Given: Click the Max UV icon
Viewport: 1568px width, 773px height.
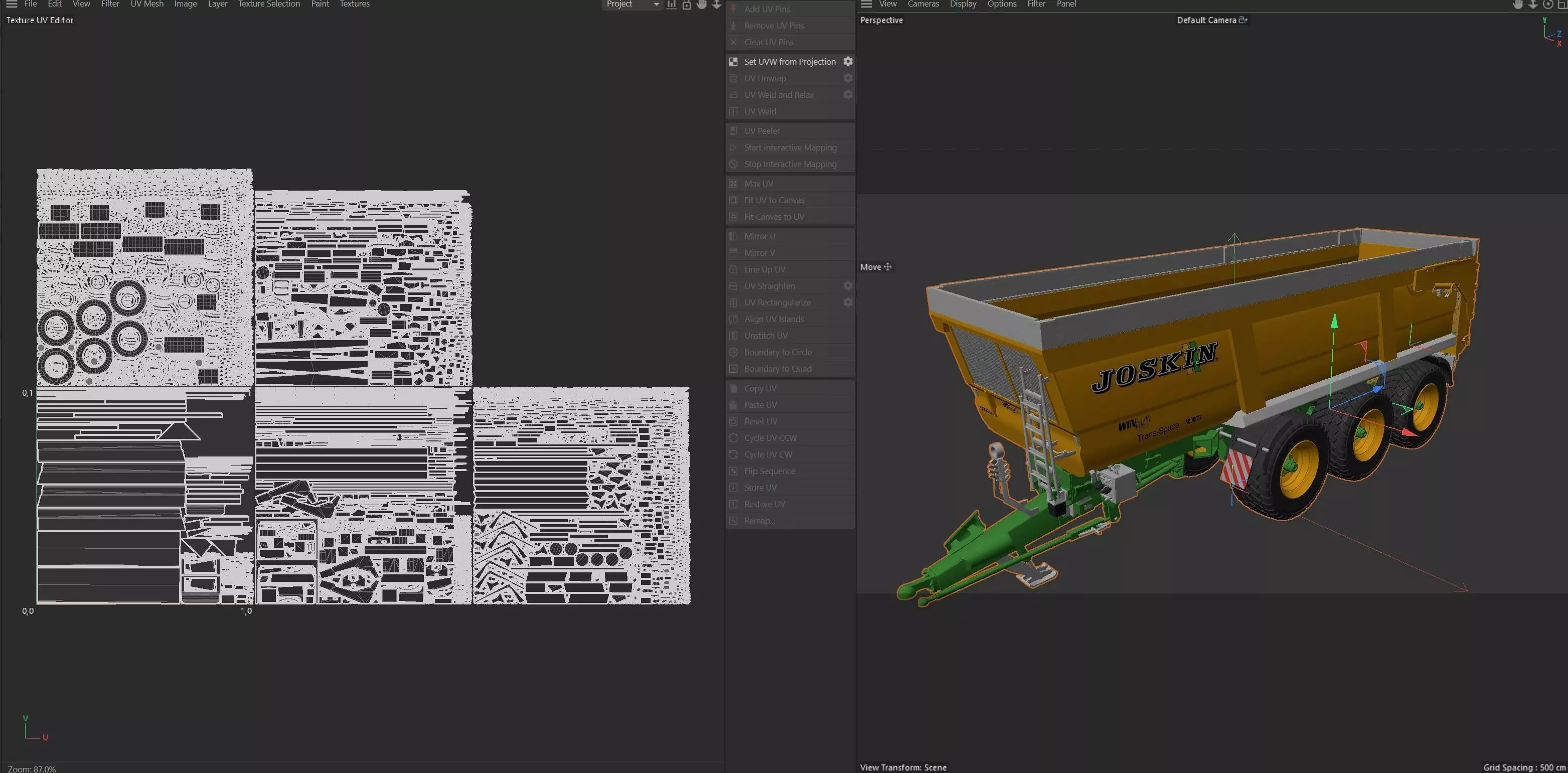Looking at the screenshot, I should [733, 183].
